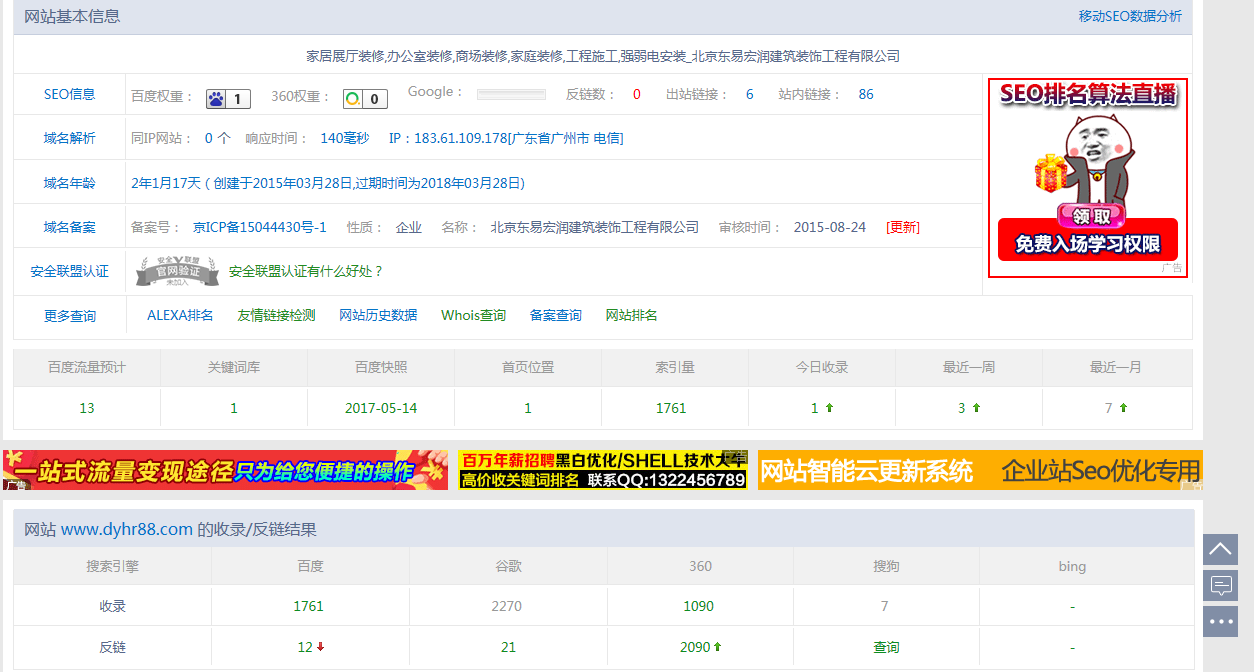Viewport: 1254px width, 672px height.
Task: Click the red [更新] link
Action: [903, 227]
